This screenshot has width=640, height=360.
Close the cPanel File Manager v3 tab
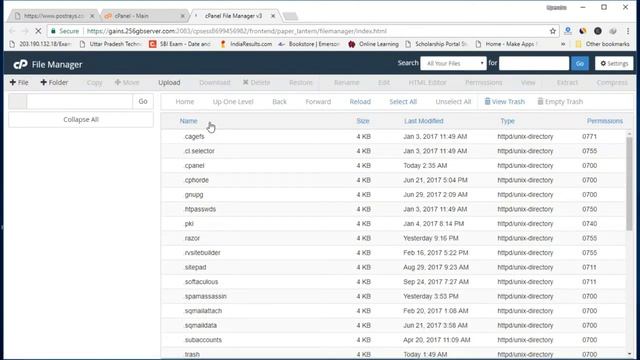click(273, 16)
